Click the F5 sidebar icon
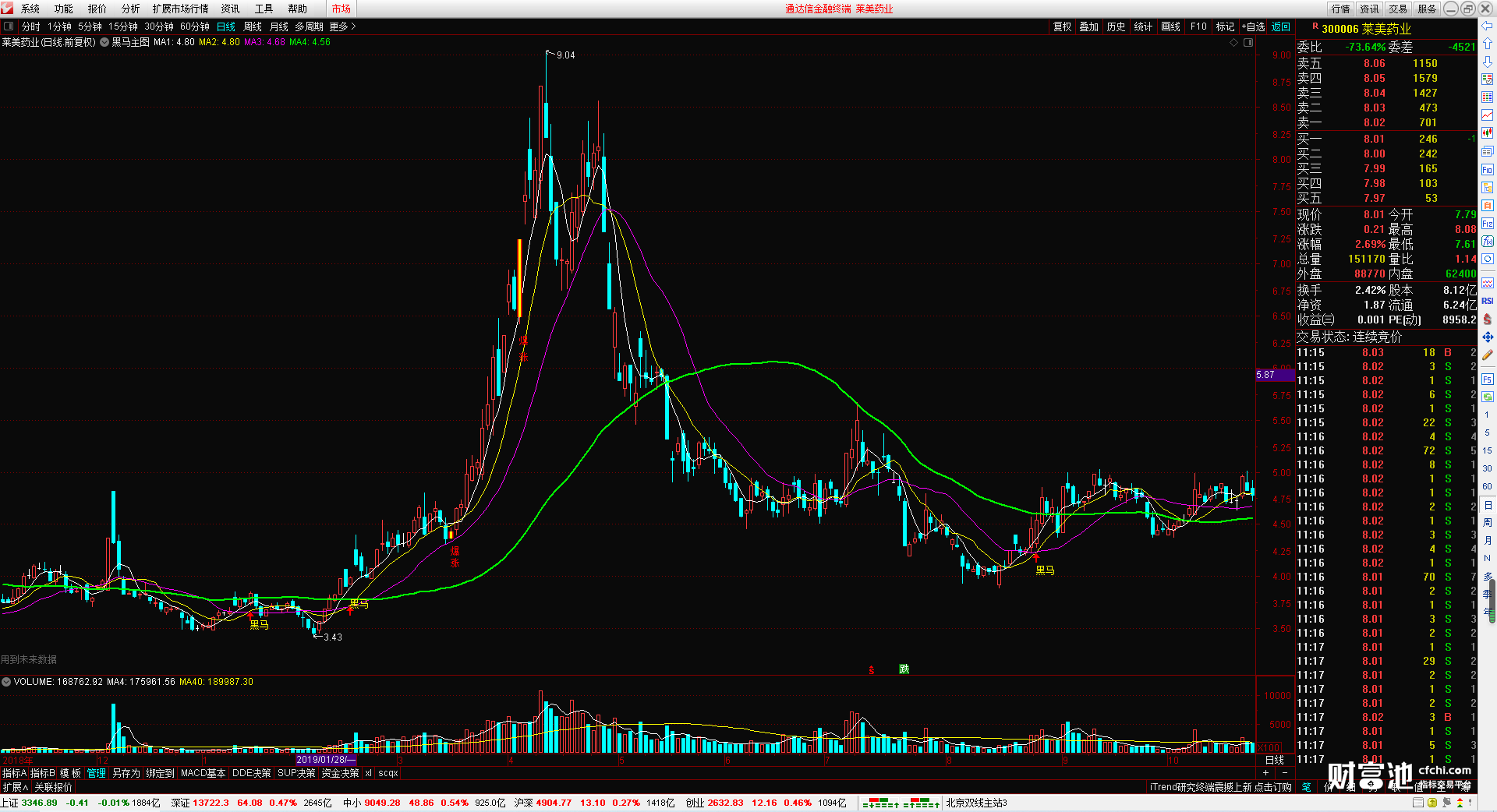 1488,380
